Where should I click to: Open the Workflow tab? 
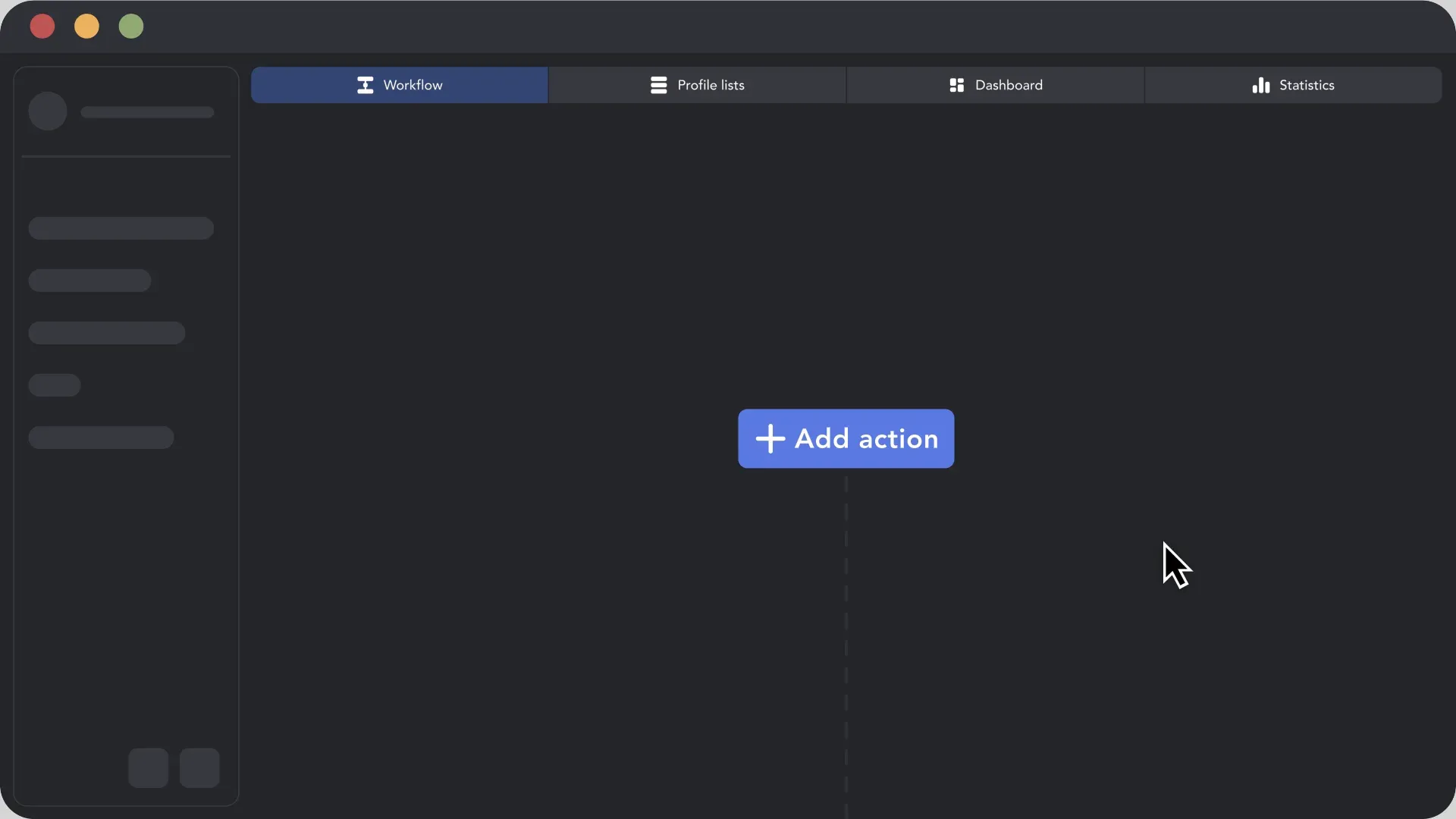point(400,85)
